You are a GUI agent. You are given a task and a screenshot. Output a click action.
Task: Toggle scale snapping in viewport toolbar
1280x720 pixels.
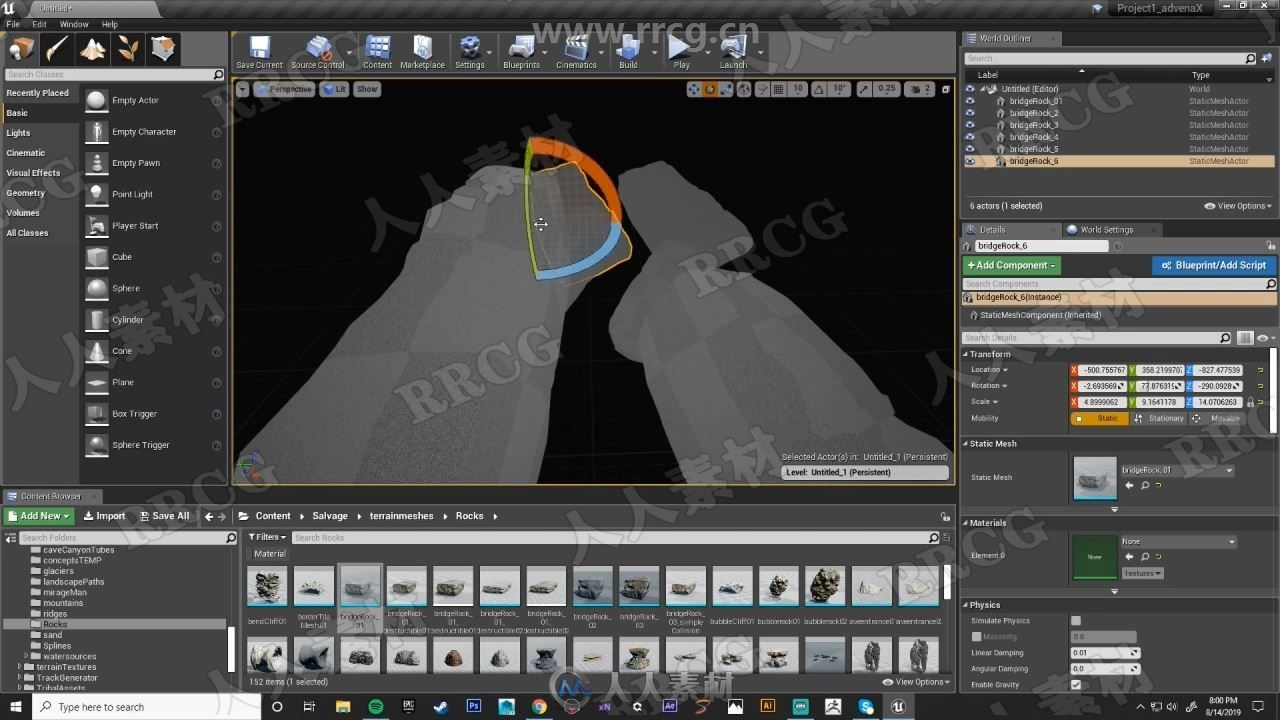coord(865,89)
